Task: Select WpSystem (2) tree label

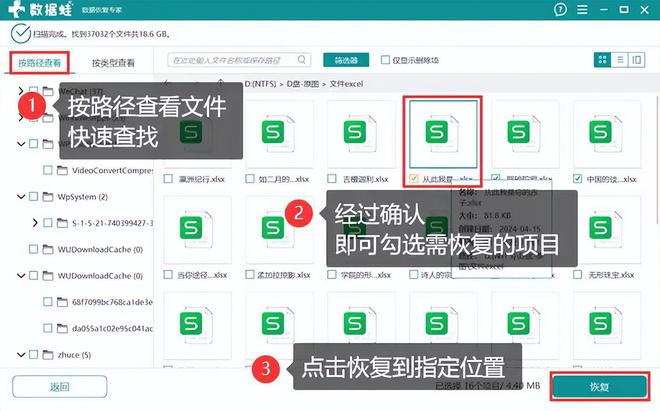Action: tap(82, 197)
